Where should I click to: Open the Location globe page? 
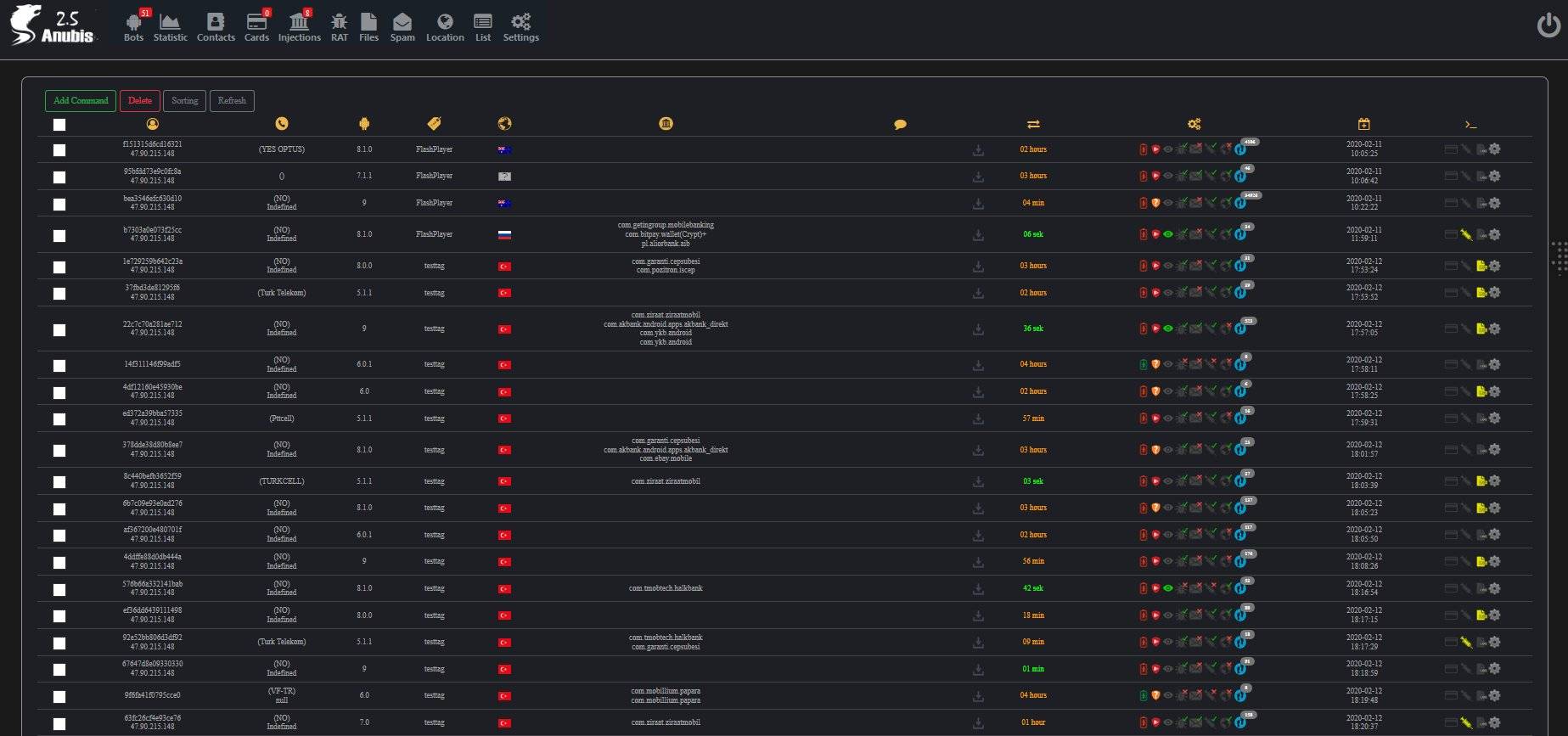click(x=445, y=26)
